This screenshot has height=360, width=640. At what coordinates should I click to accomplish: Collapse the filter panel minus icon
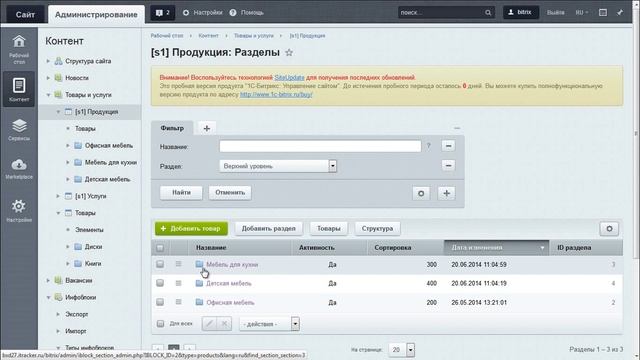pyautogui.click(x=457, y=128)
